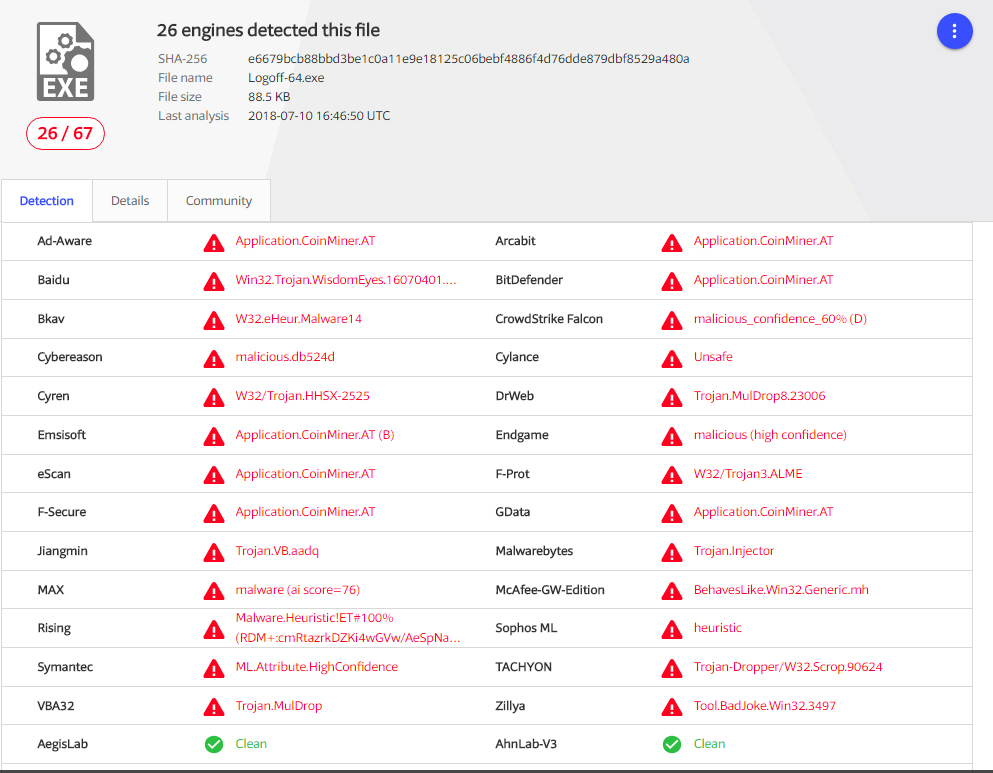
Task: Click Cybereason result malicious.db524d
Action: pos(285,357)
